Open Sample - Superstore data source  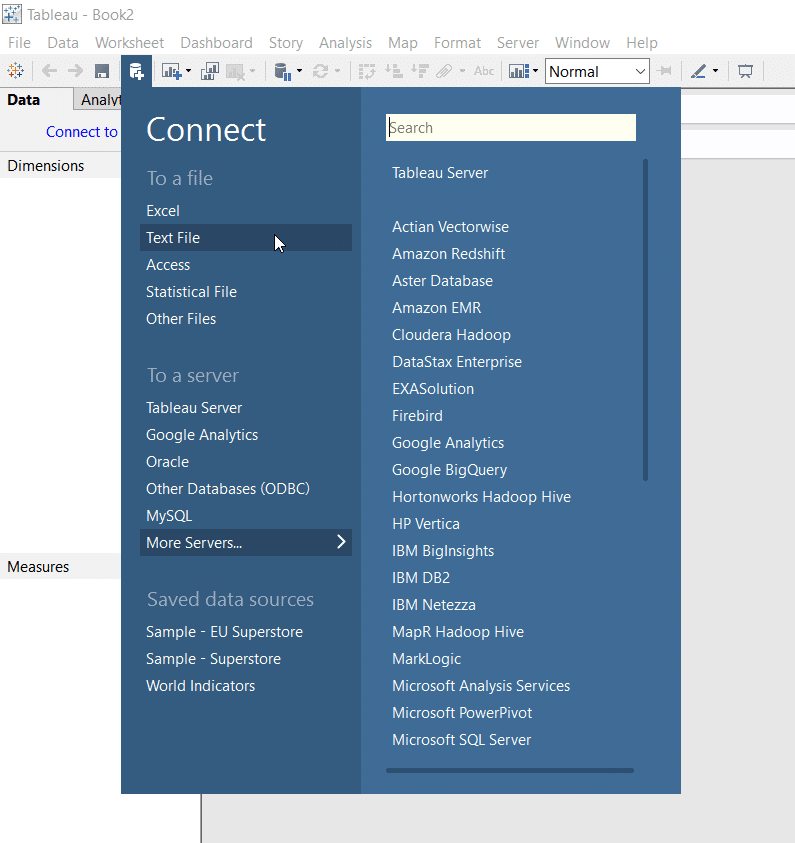tap(213, 659)
